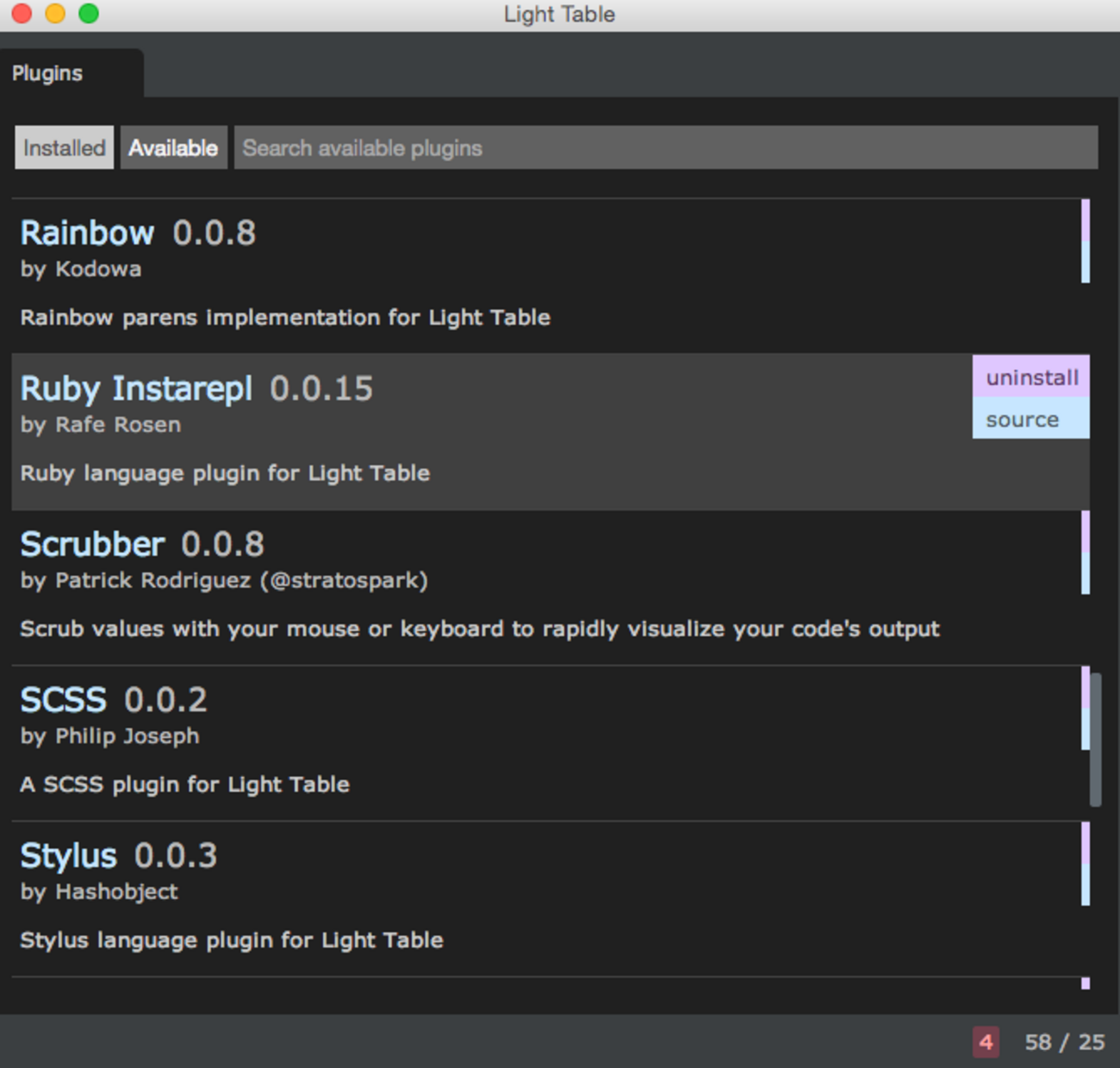Uninstall the Ruby Instarepl plugin
Viewport: 1120px width, 1068px height.
(x=1031, y=377)
